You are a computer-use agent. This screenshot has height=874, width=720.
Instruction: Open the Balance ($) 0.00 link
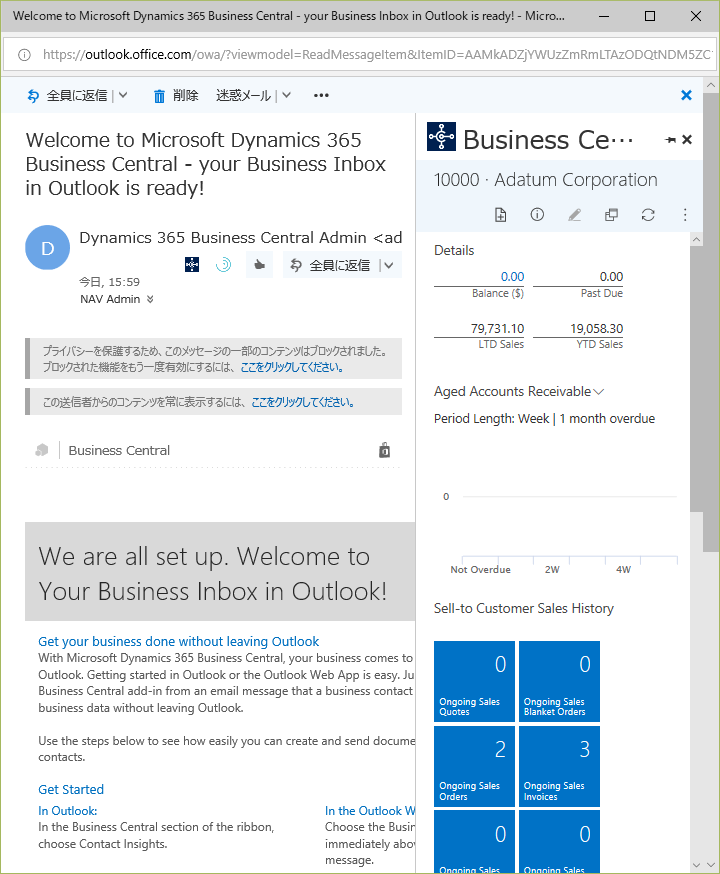tap(512, 276)
